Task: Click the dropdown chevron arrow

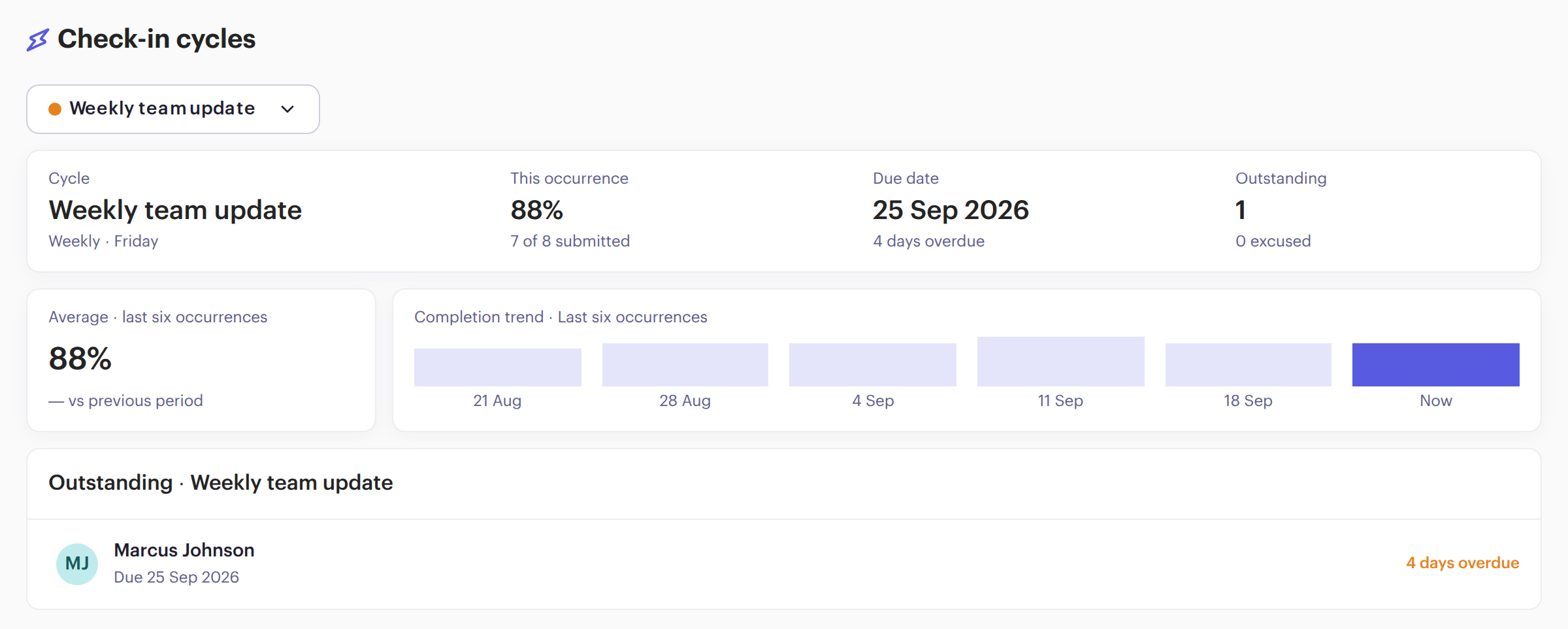Action: pyautogui.click(x=287, y=109)
